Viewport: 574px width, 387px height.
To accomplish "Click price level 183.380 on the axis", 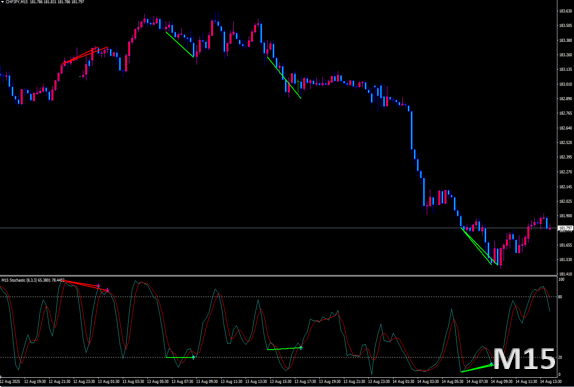I will point(565,40).
